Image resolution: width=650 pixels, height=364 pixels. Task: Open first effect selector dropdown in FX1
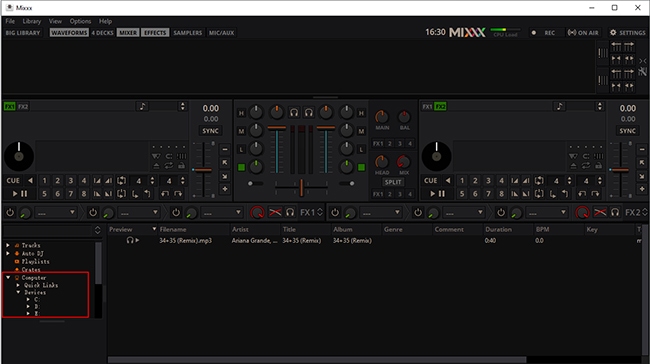(56, 213)
